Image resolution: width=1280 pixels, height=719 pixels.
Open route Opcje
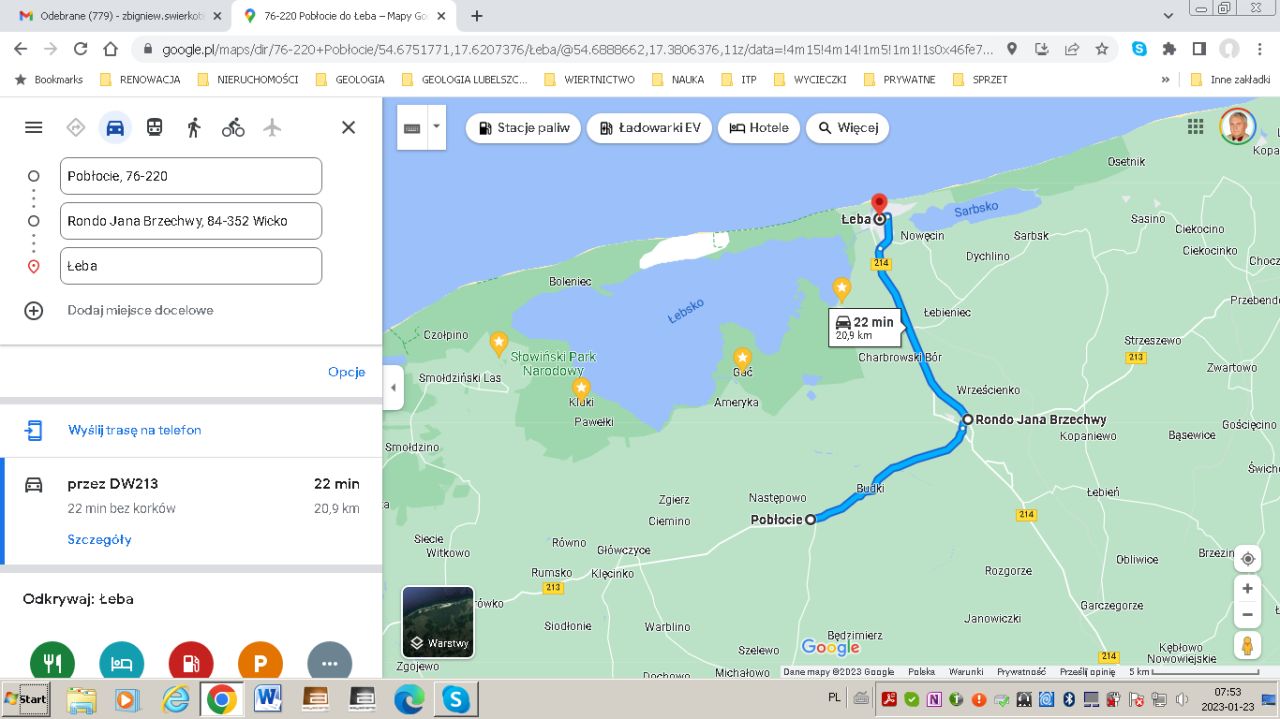346,372
